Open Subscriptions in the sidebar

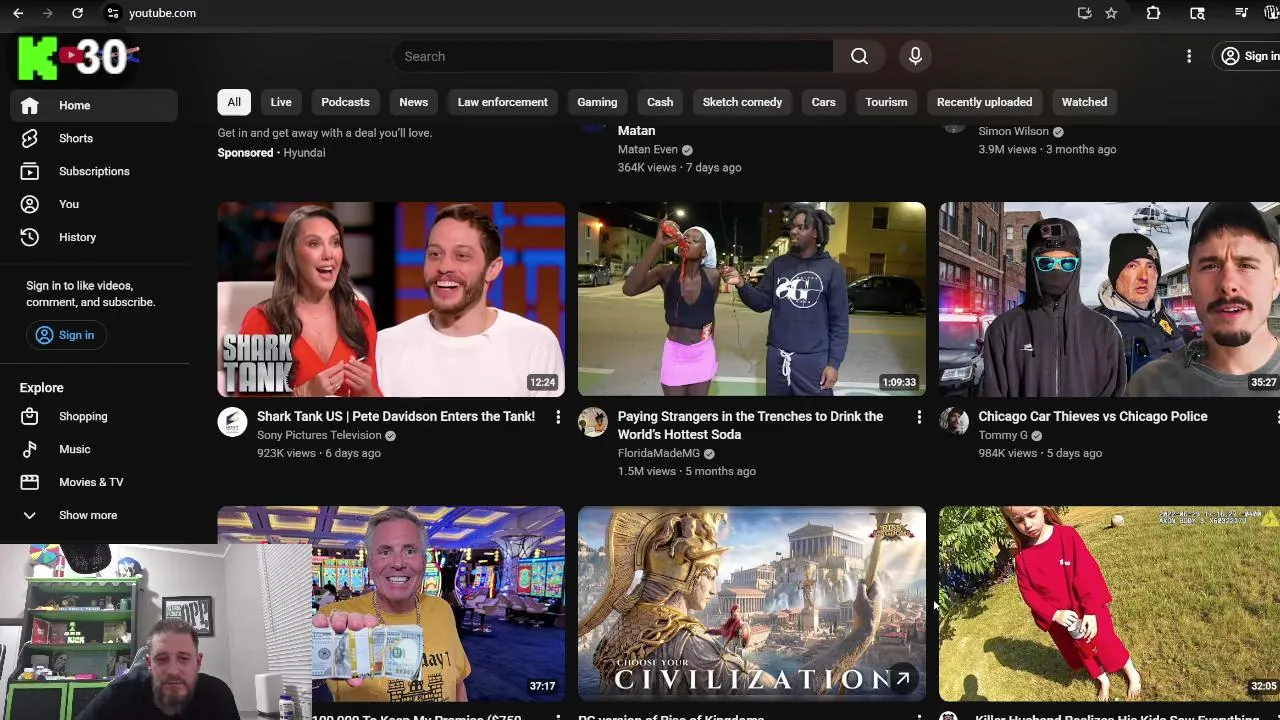[x=94, y=171]
